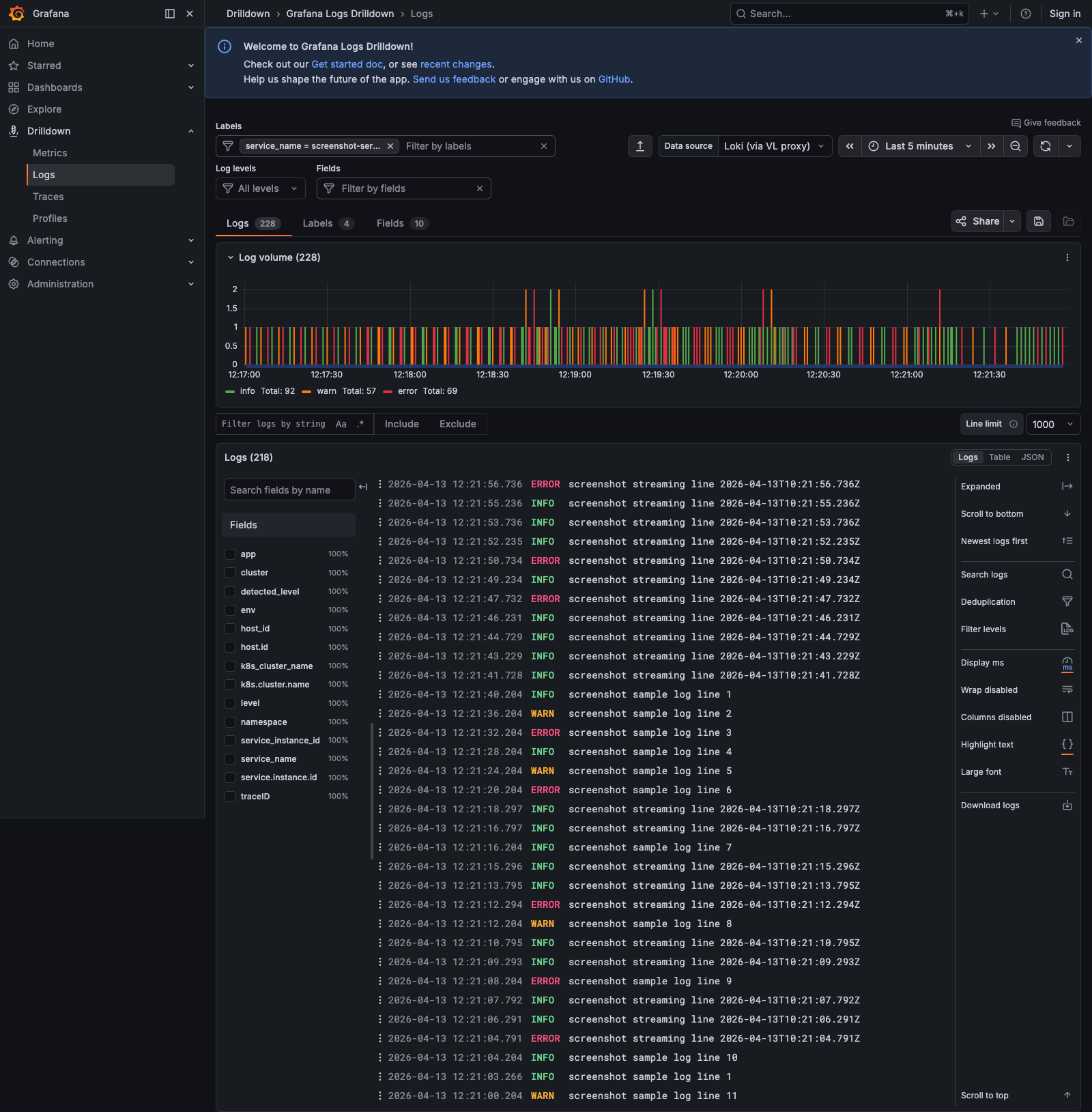Open the Filter levels icon
This screenshot has height=1112, width=1092.
pyautogui.click(x=1067, y=629)
